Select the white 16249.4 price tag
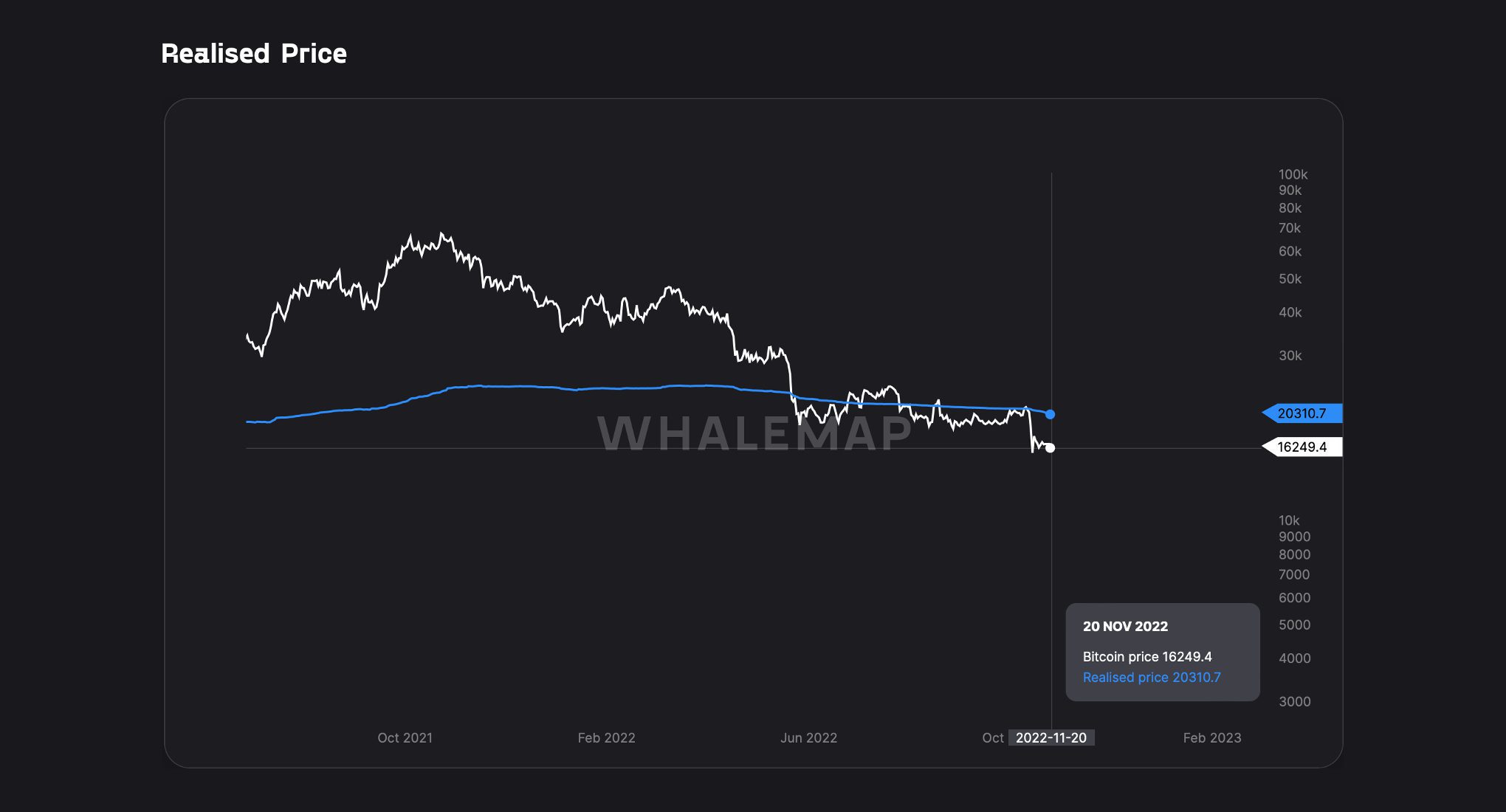The image size is (1506, 812). tap(1304, 446)
